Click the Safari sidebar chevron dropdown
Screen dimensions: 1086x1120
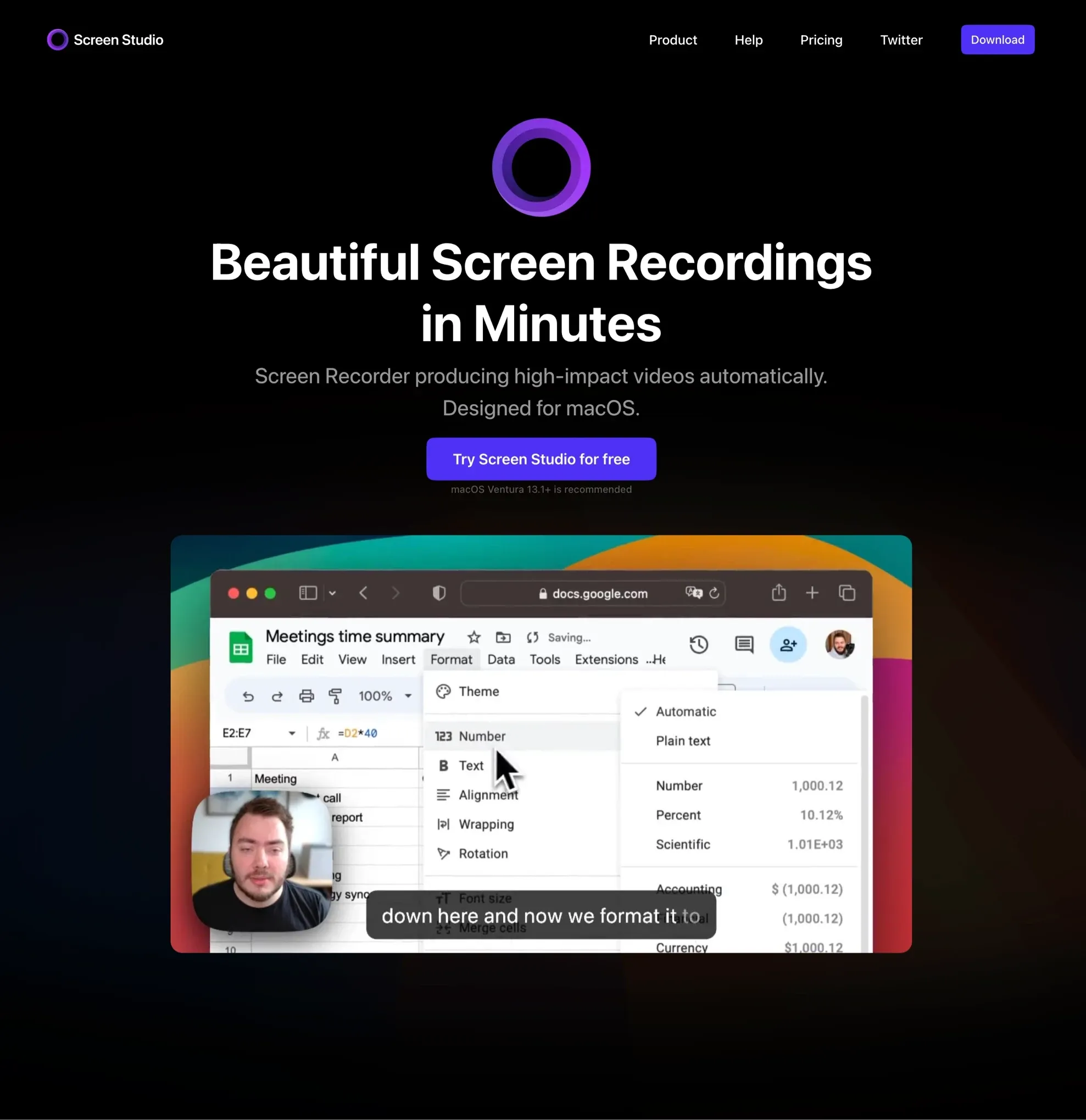click(332, 593)
